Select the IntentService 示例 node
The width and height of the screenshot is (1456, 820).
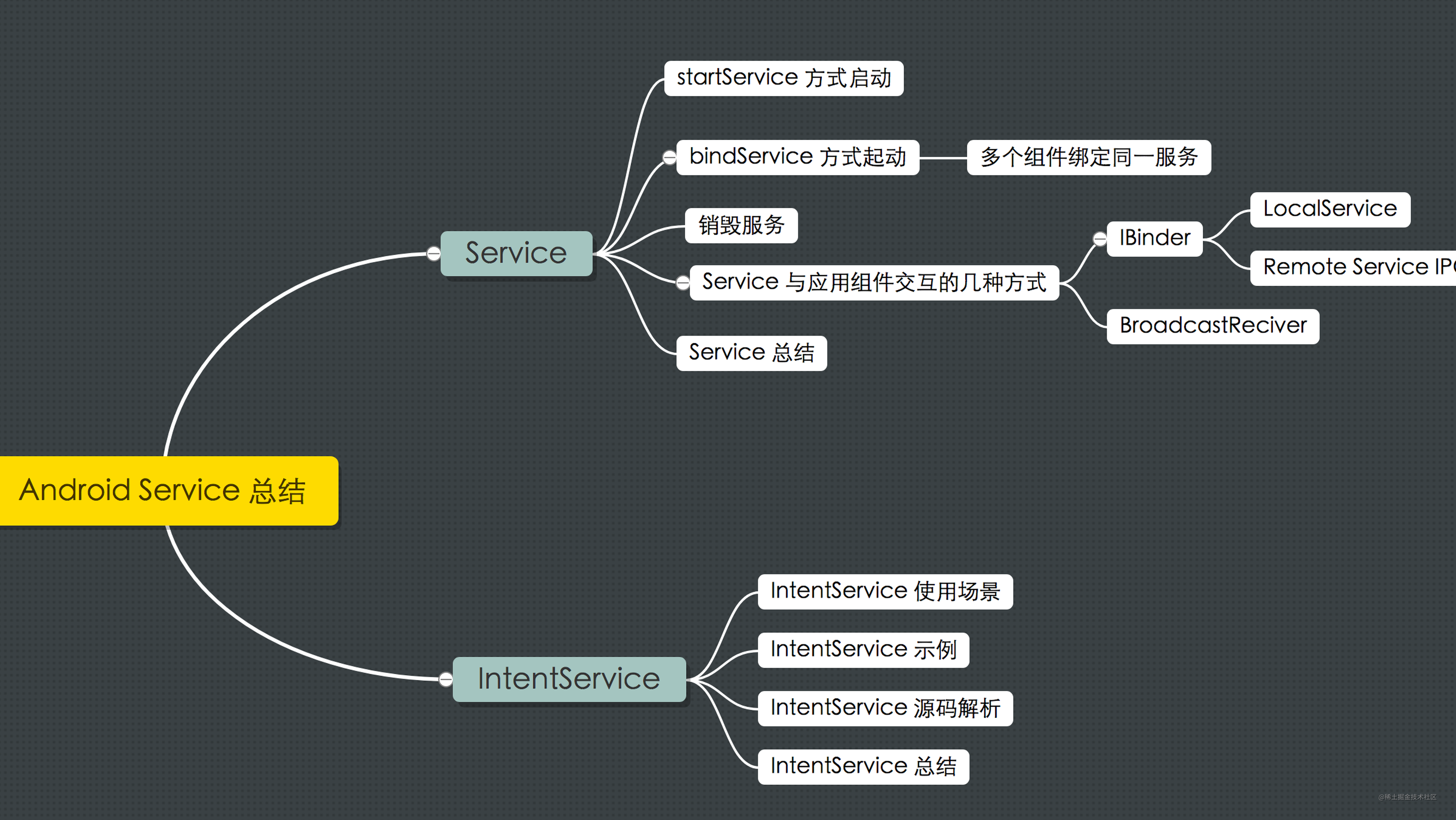(863, 650)
